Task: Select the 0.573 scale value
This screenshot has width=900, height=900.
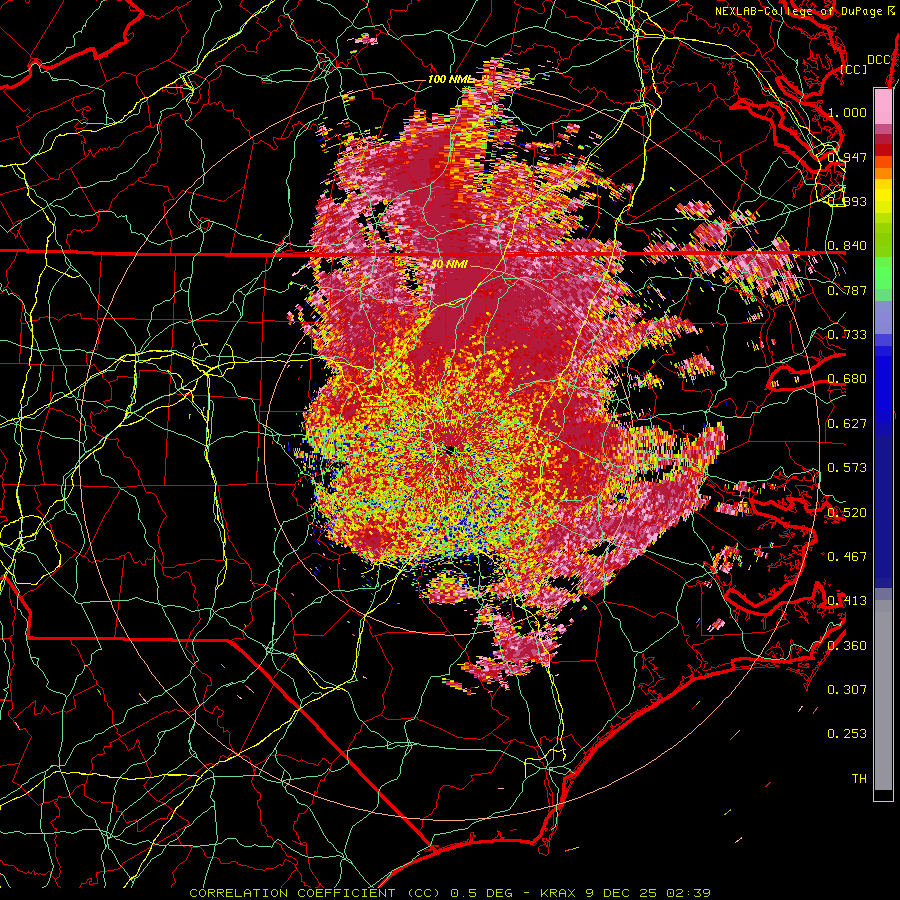Action: (x=847, y=468)
